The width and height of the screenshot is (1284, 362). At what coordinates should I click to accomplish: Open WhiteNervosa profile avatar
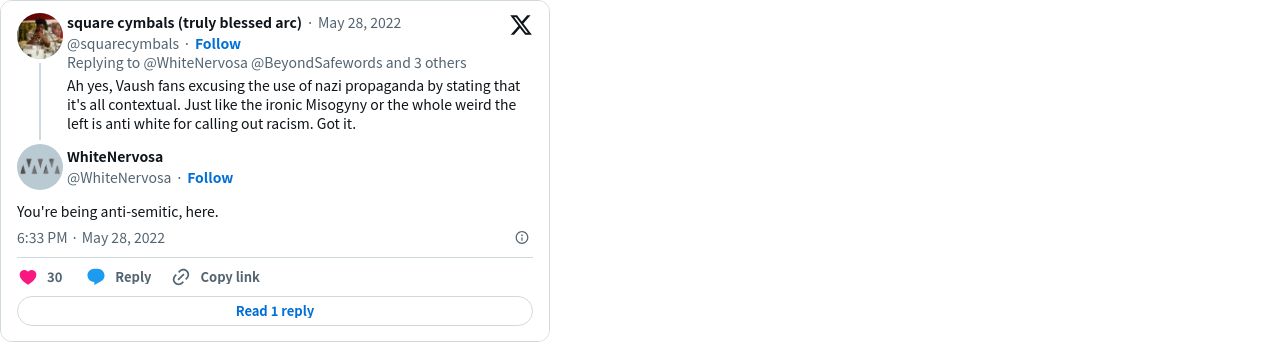tap(40, 167)
